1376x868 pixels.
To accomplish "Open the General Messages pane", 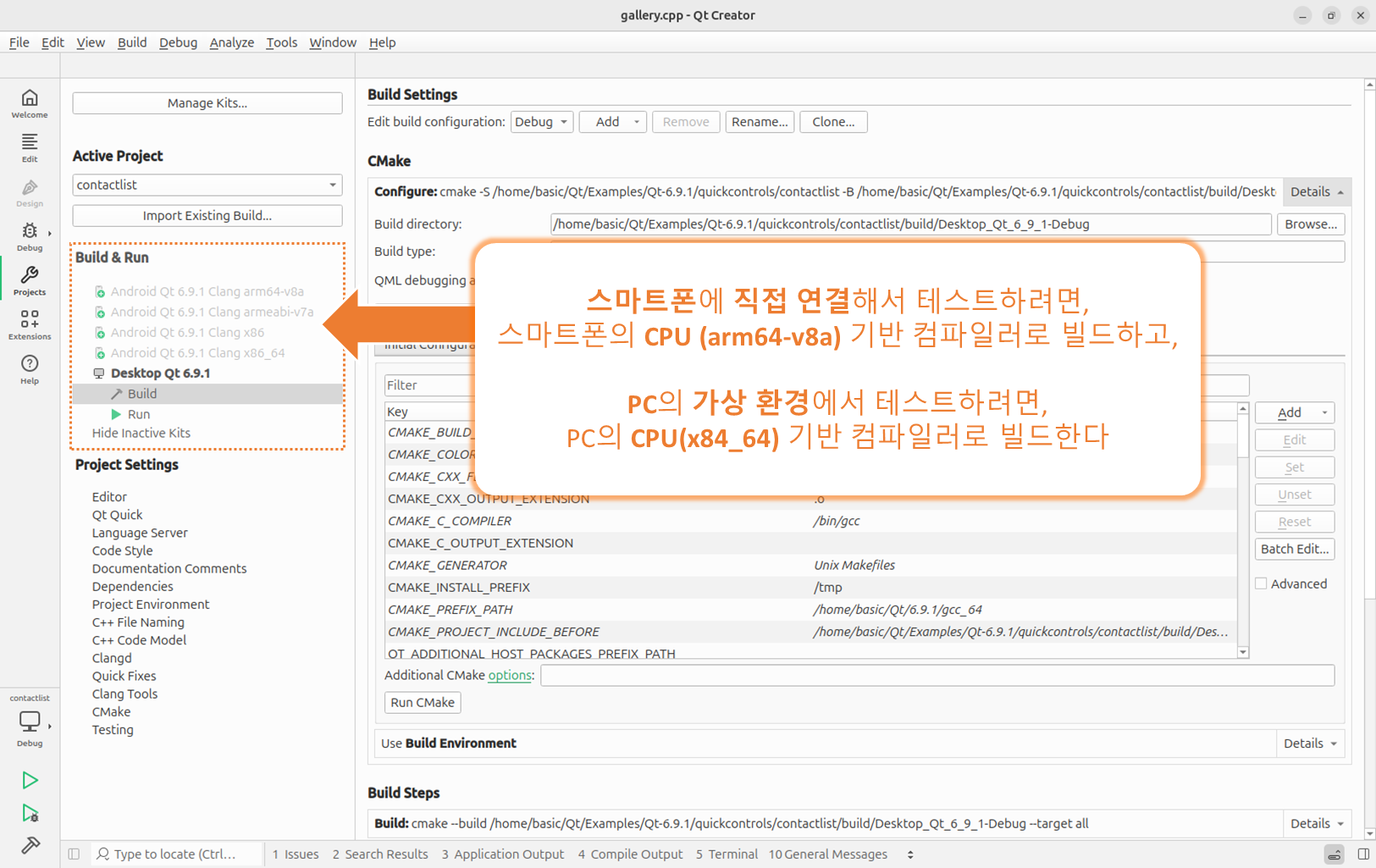I will pyautogui.click(x=828, y=854).
